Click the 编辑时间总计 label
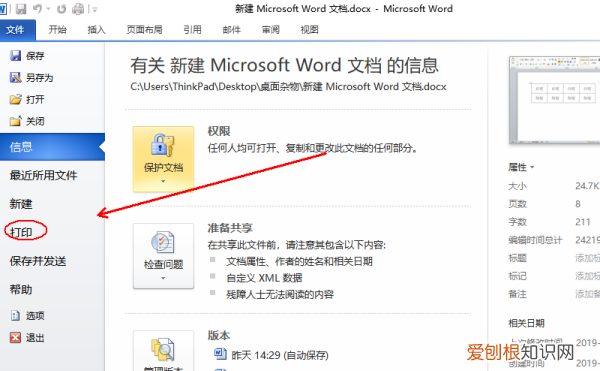The width and height of the screenshot is (600, 371). click(535, 240)
